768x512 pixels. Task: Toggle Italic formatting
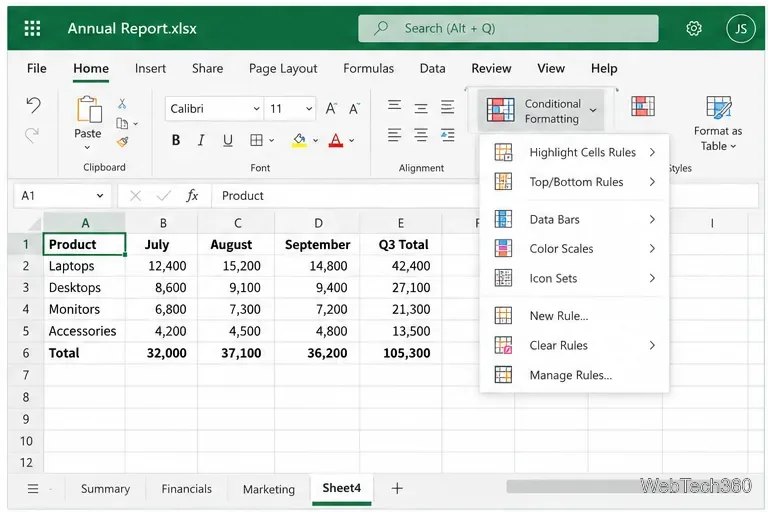click(201, 141)
